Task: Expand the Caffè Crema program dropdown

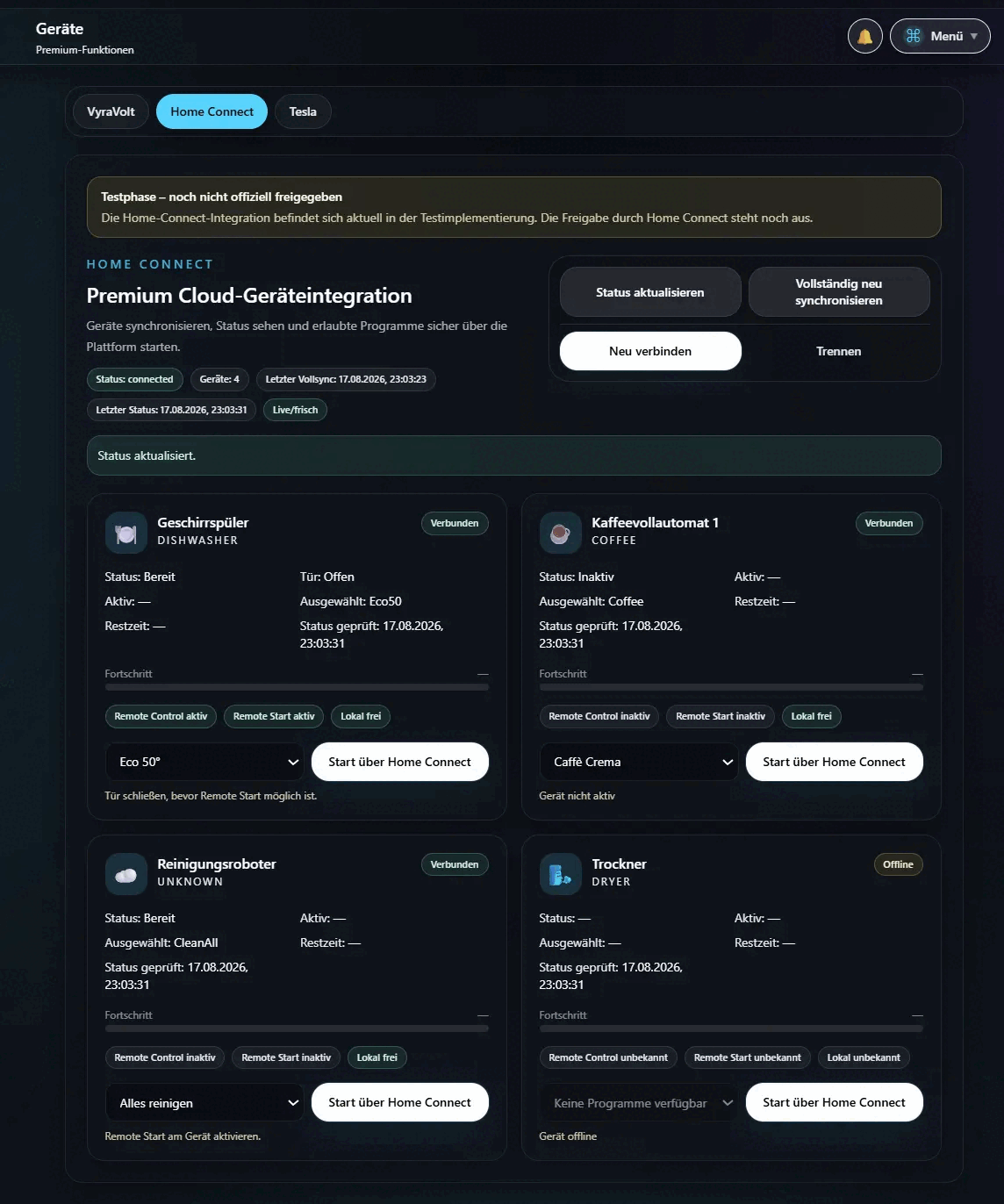Action: 639,762
